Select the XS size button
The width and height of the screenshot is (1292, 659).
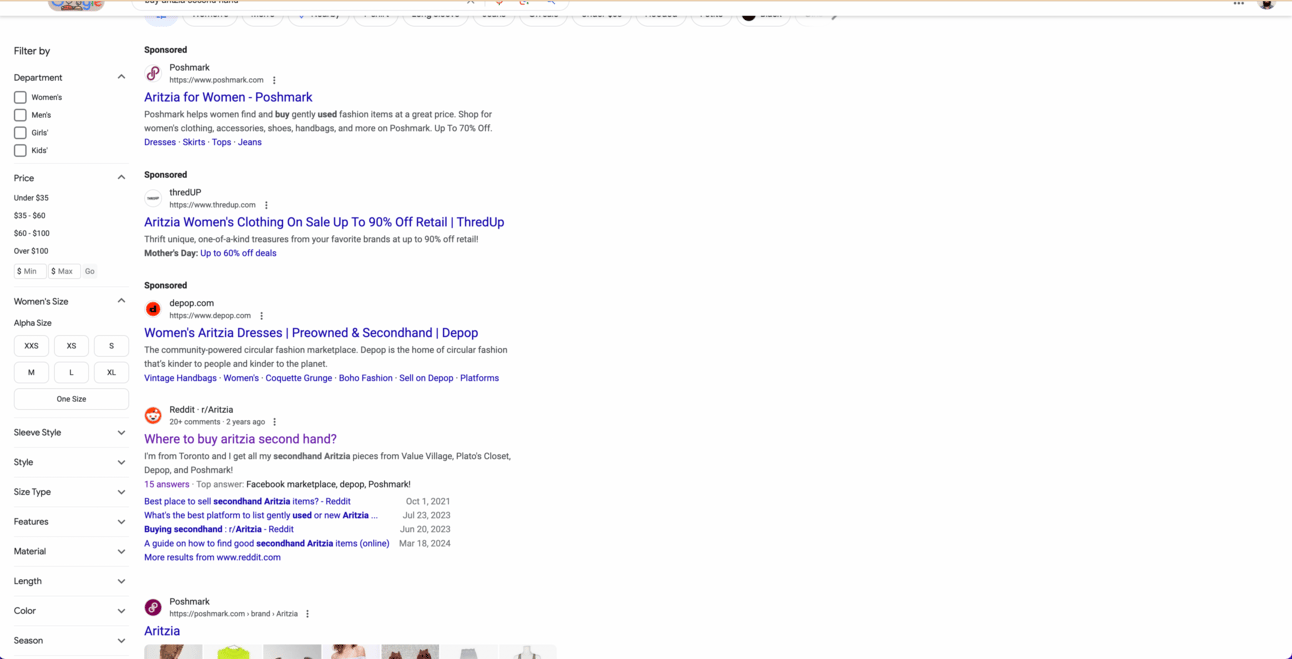pos(71,346)
